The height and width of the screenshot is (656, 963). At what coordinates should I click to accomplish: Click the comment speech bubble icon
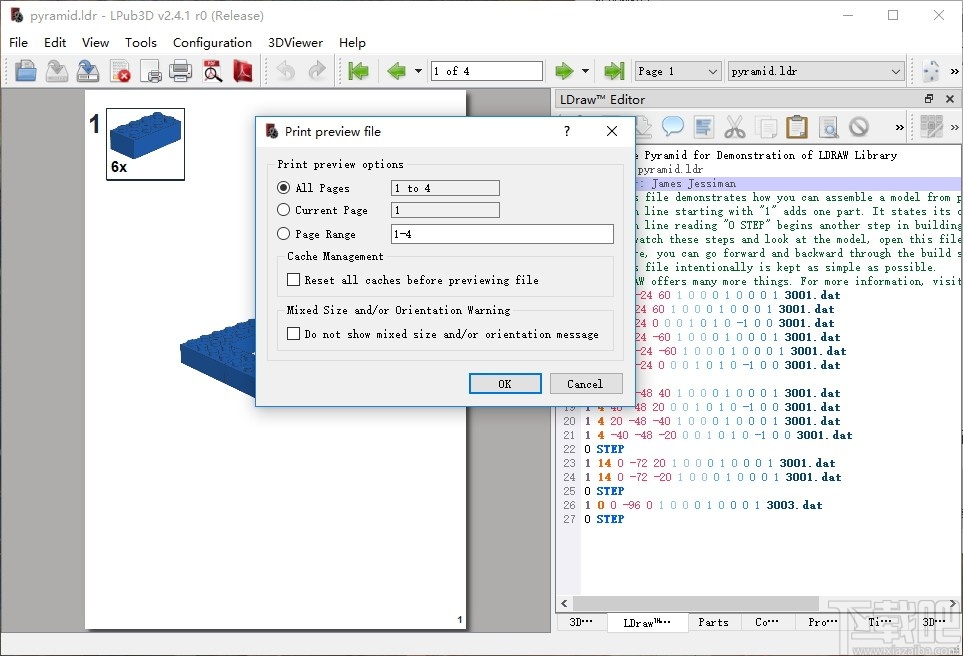pyautogui.click(x=673, y=127)
